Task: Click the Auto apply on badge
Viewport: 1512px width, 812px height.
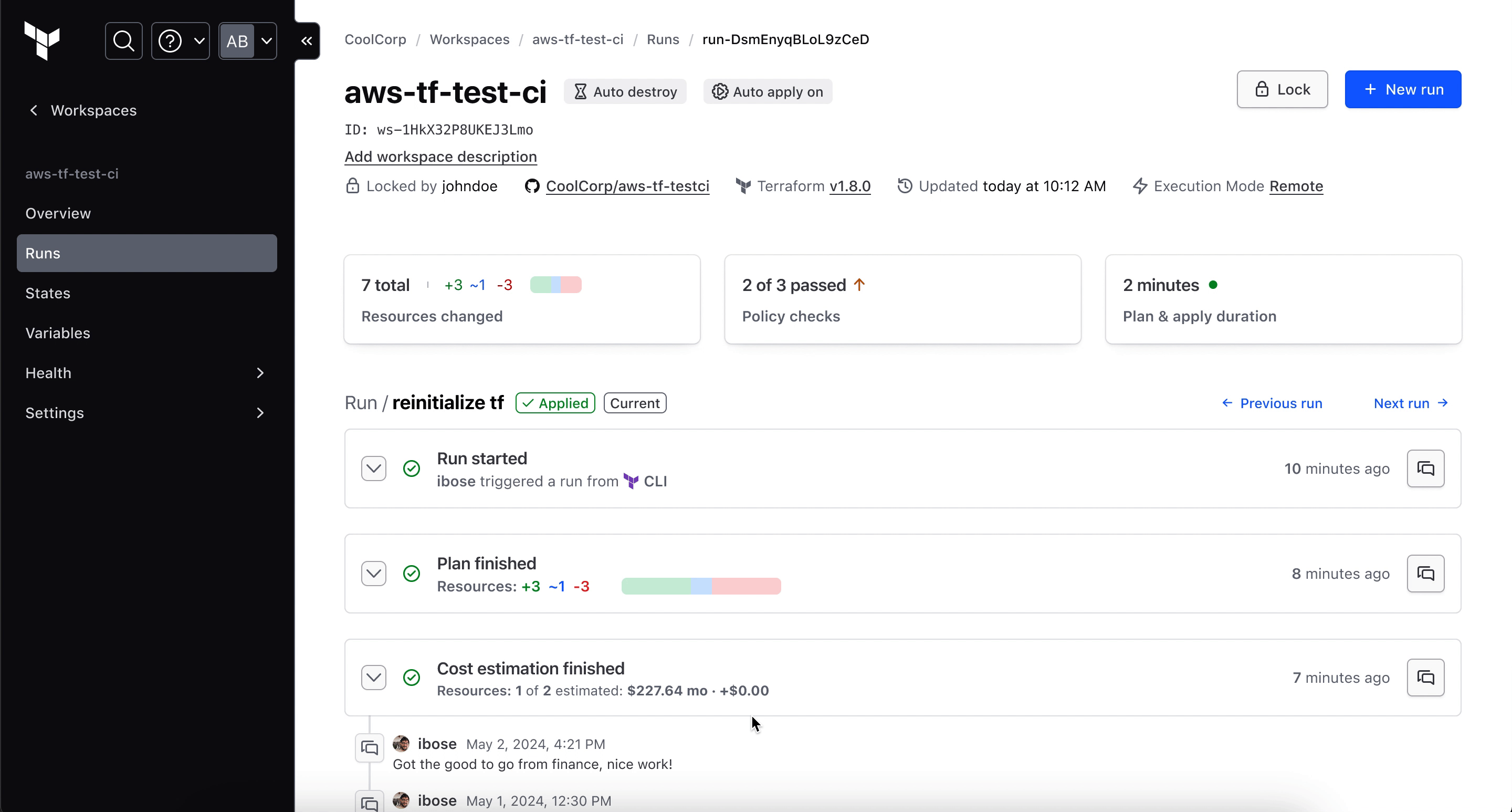Action: click(x=767, y=91)
